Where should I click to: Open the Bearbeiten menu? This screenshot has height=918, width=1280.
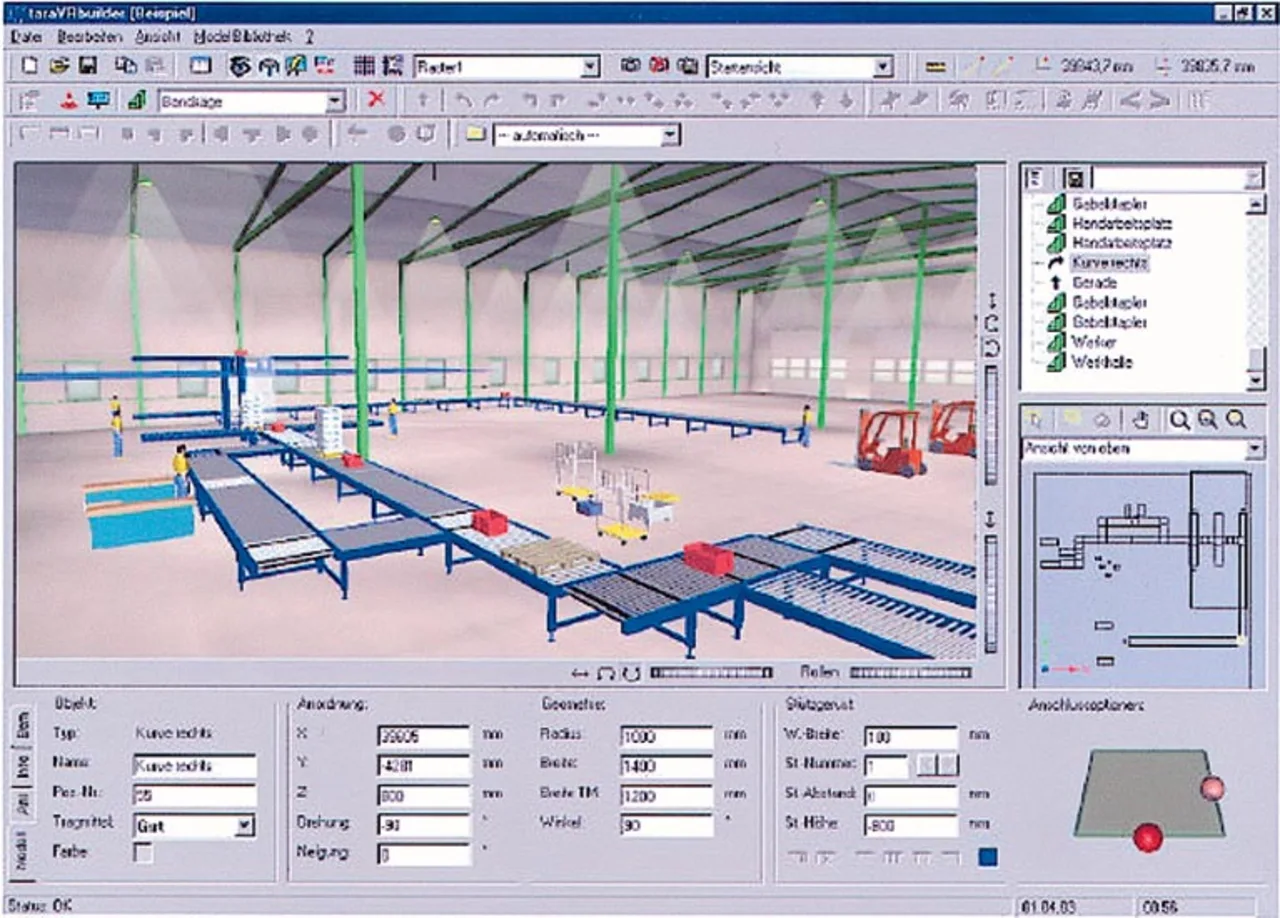pyautogui.click(x=89, y=36)
